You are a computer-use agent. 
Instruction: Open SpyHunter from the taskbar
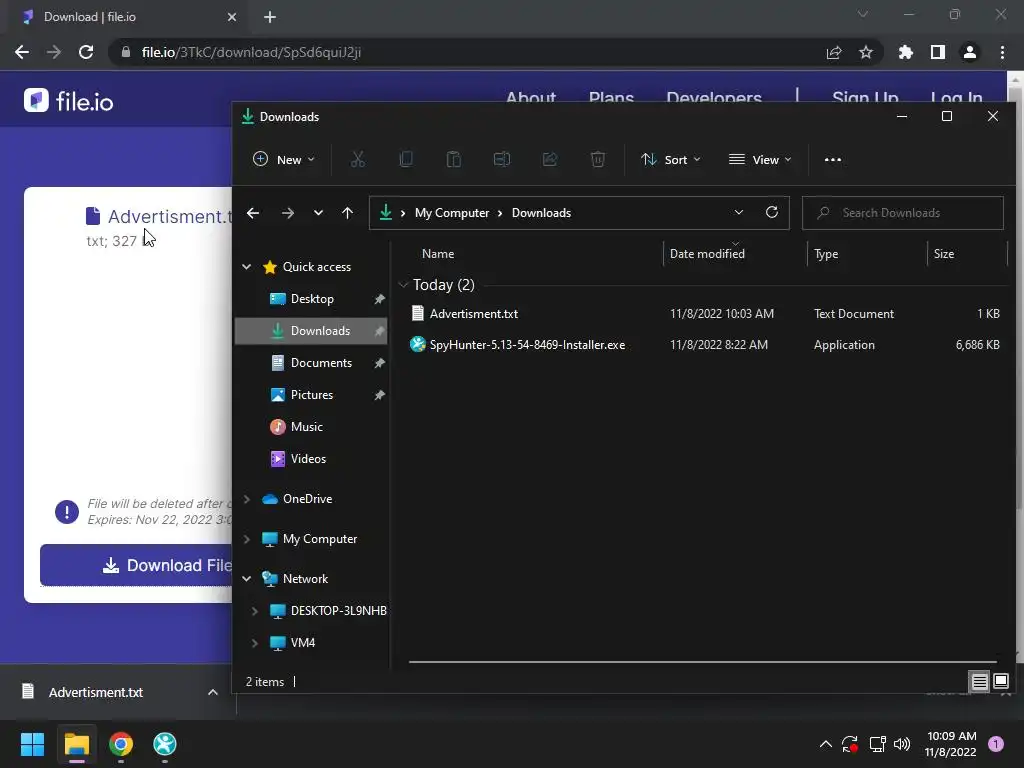(165, 744)
